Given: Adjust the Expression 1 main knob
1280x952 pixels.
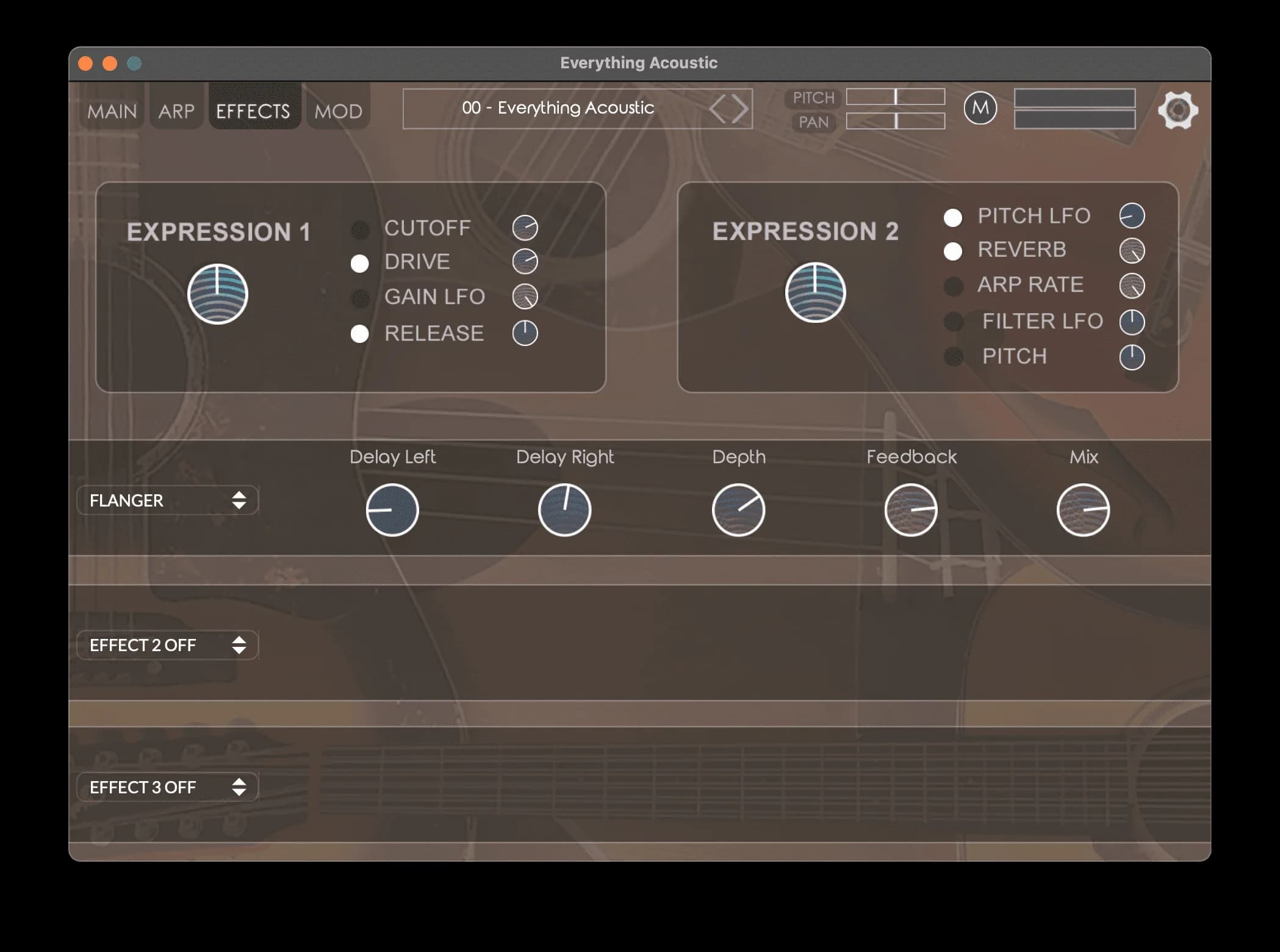Looking at the screenshot, I should click(x=217, y=294).
